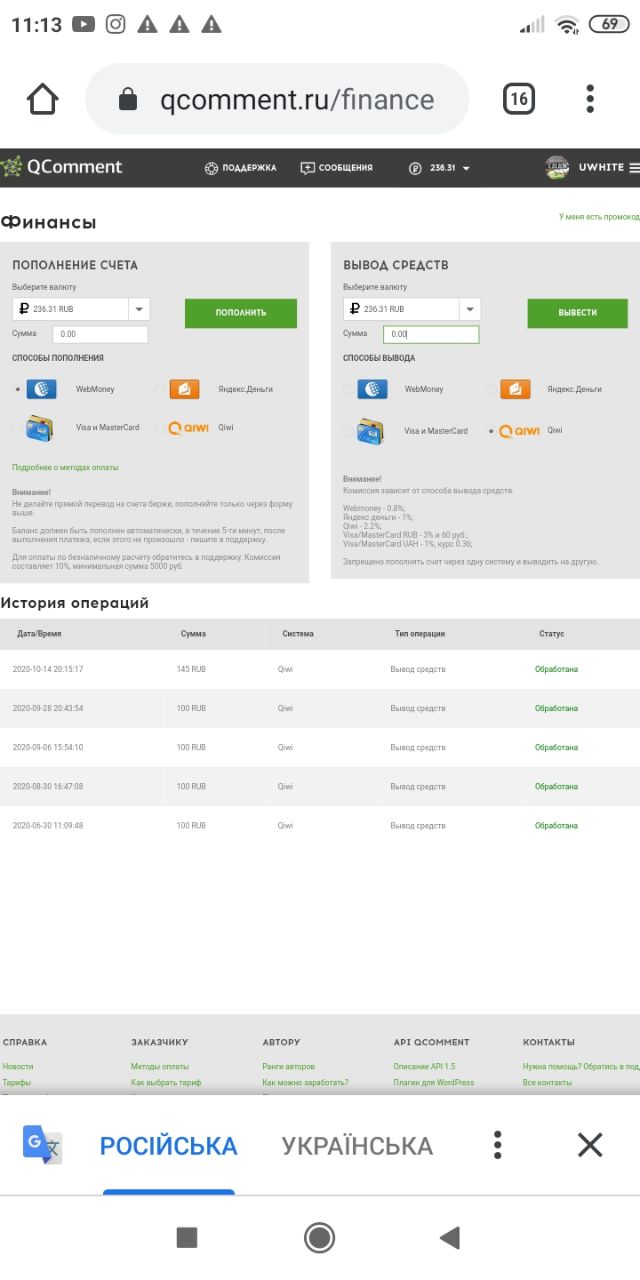The height and width of the screenshot is (1280, 640).
Task: Switch translate bar to Російська tab
Action: [x=168, y=1146]
